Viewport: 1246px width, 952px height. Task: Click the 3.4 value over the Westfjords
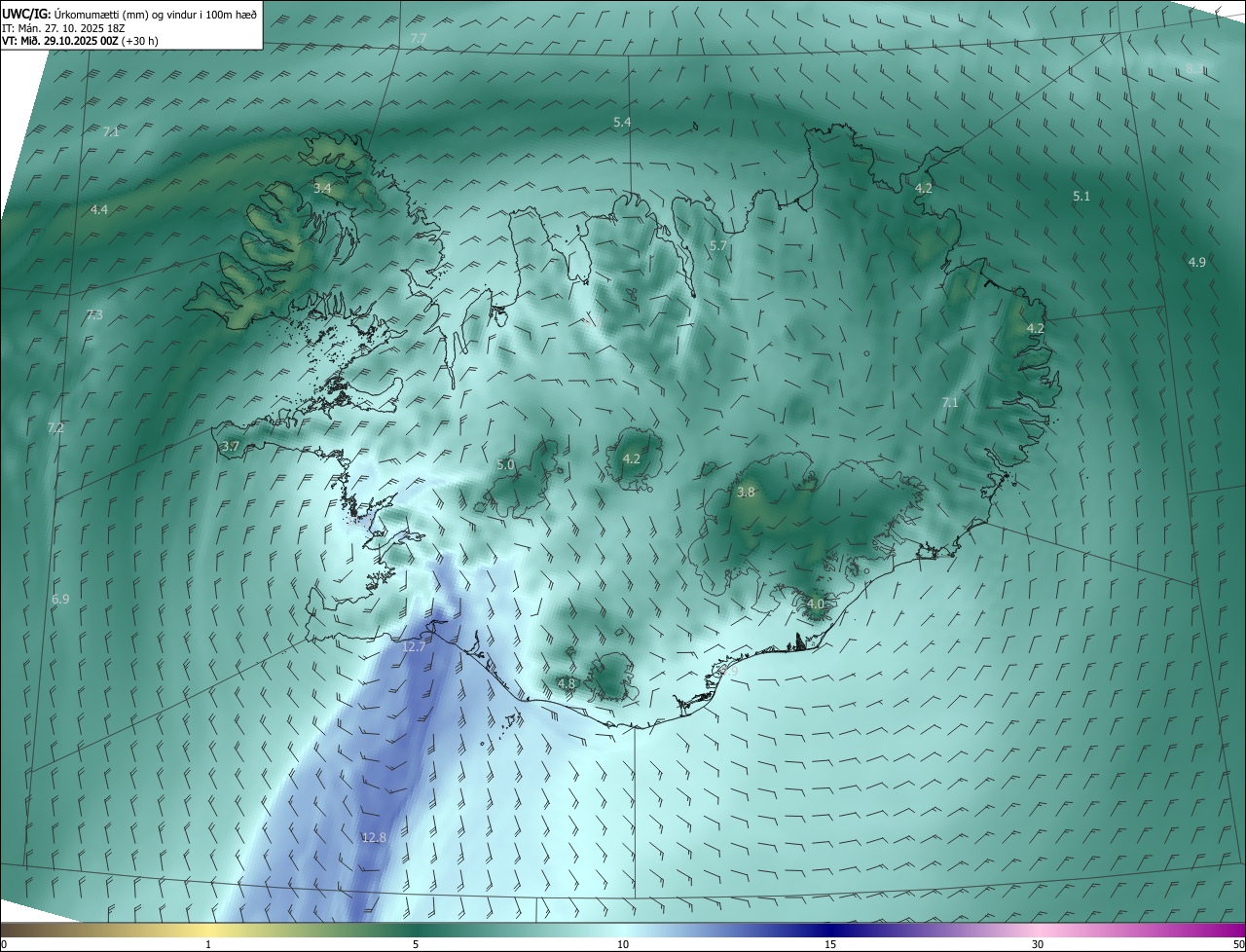click(322, 188)
